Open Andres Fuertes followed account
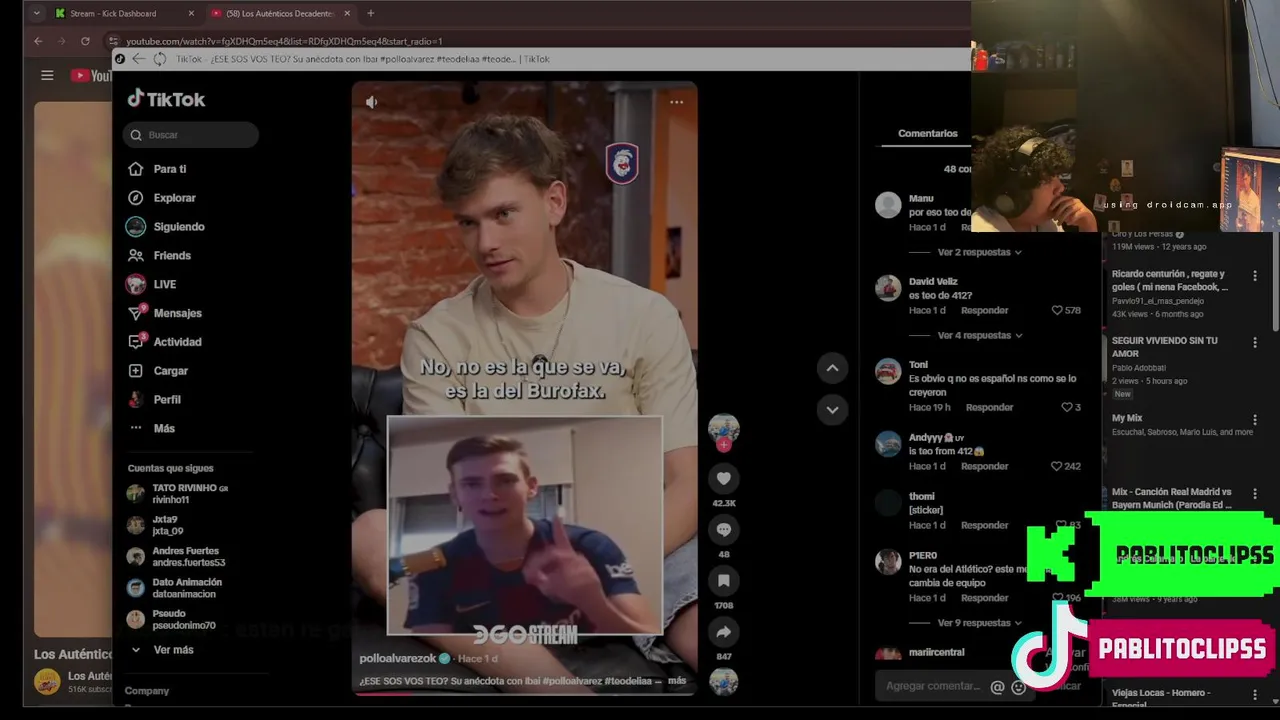Image resolution: width=1280 pixels, height=720 pixels. (x=190, y=556)
